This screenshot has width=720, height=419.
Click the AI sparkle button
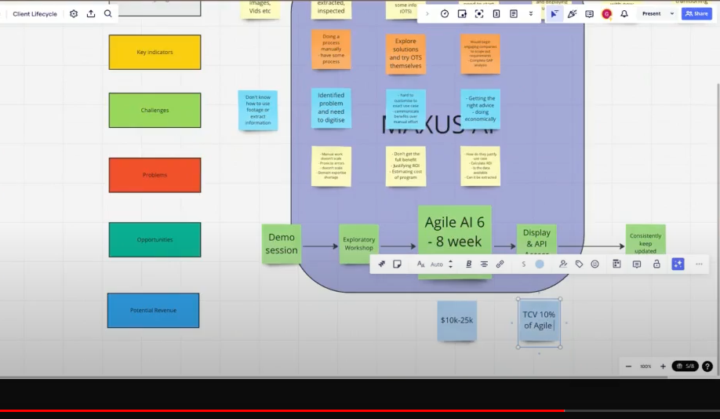click(678, 264)
